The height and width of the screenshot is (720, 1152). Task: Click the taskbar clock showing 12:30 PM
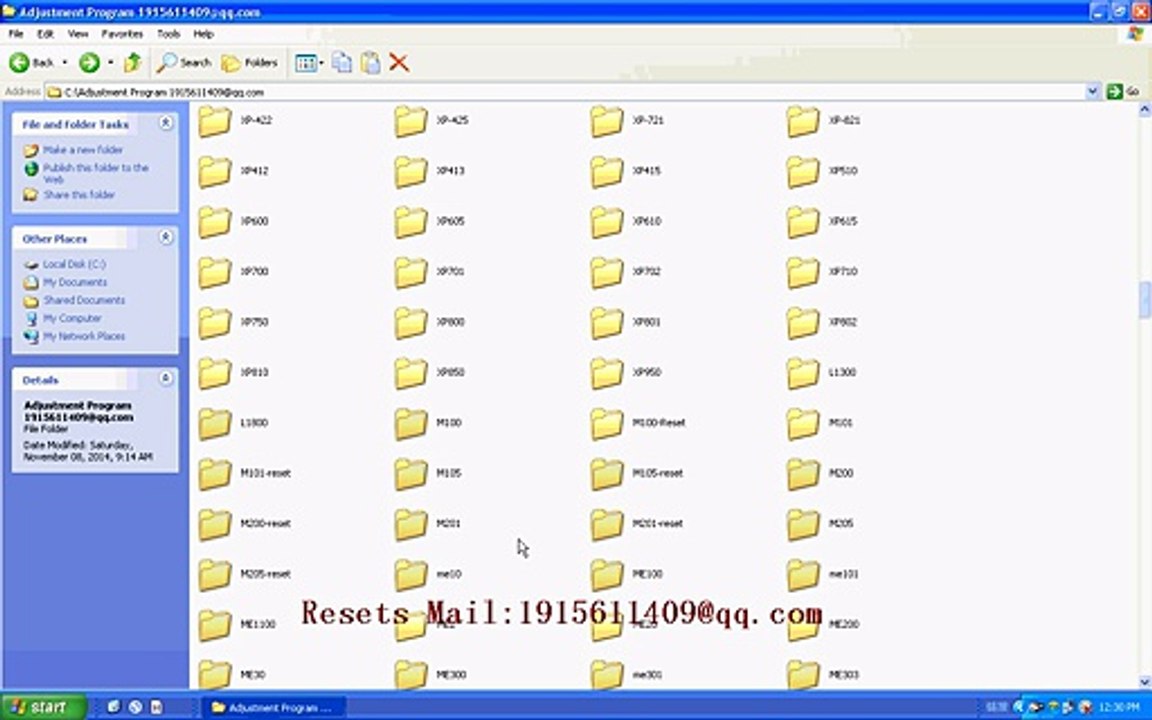click(1117, 708)
